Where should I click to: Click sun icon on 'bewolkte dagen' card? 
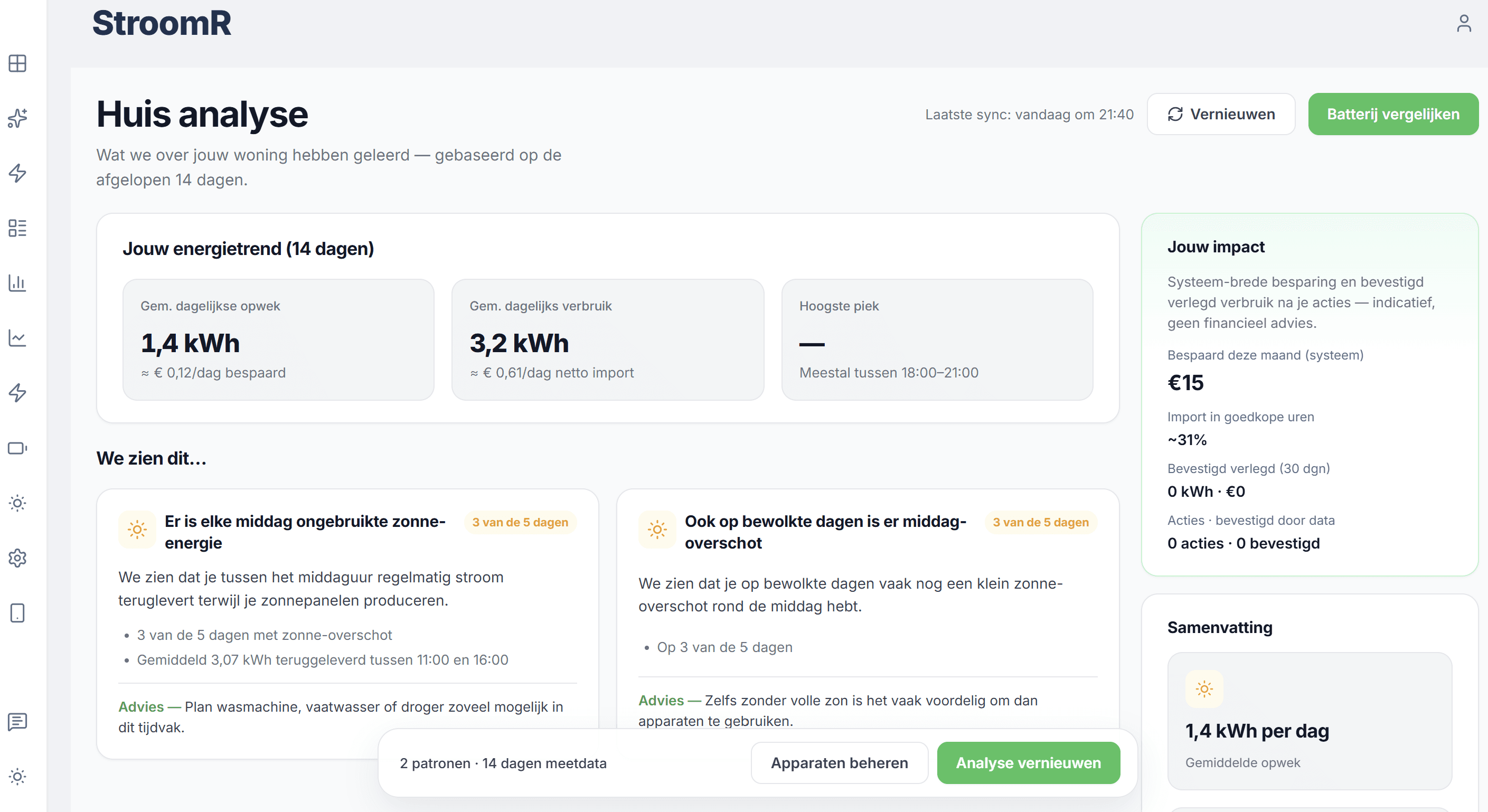pyautogui.click(x=657, y=529)
